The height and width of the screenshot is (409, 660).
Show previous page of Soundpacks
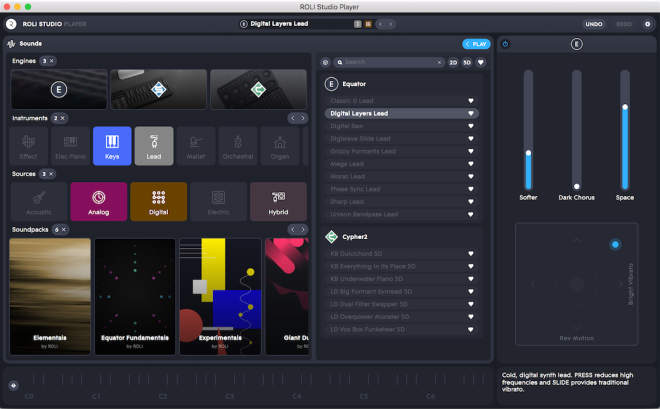293,229
